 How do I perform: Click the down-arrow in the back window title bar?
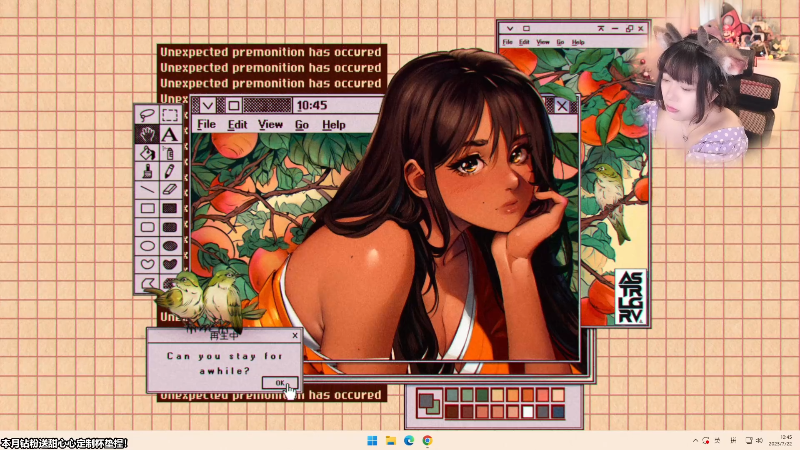(x=510, y=29)
